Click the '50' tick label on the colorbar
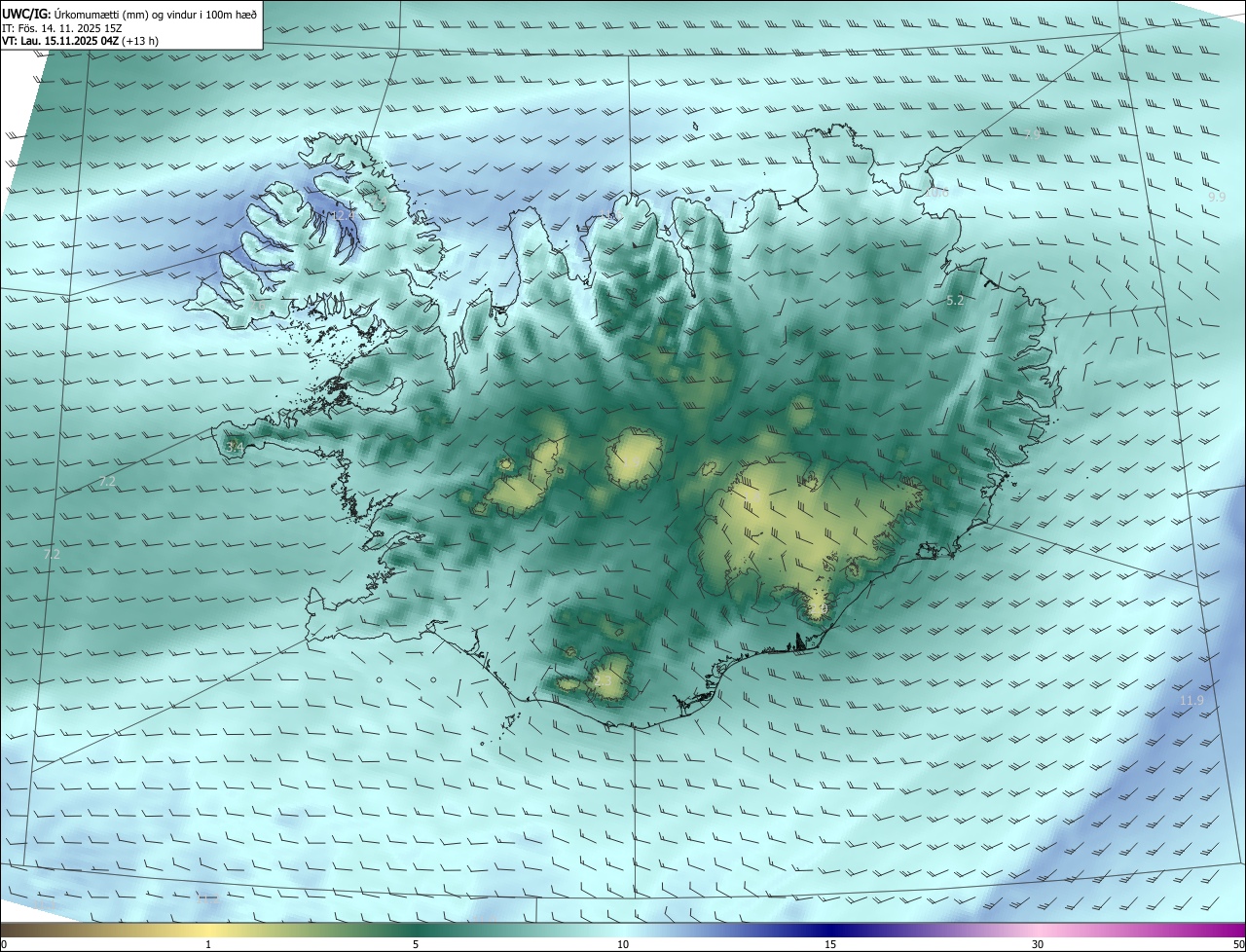Viewport: 1246px width, 952px height. tap(1238, 944)
